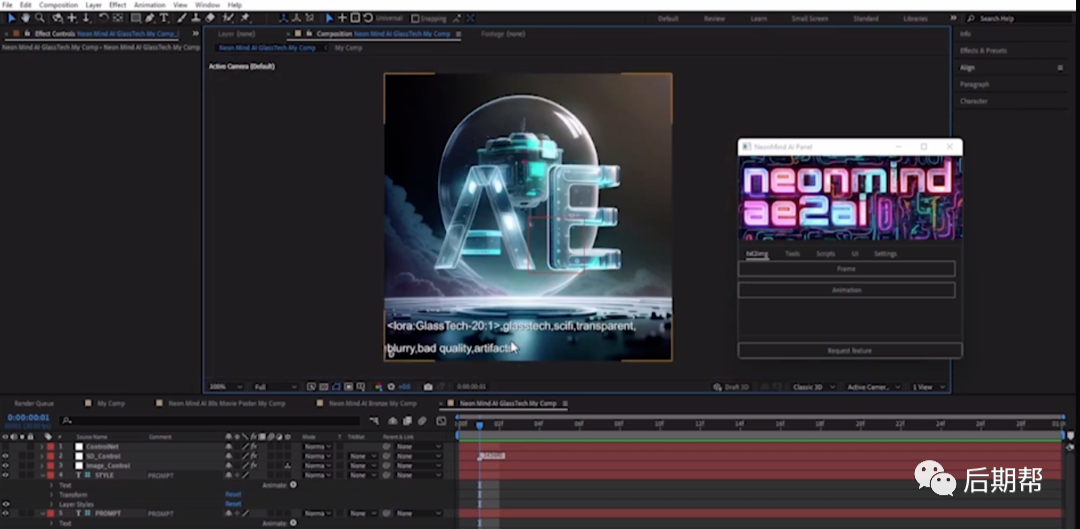Viewport: 1080px width, 529px height.
Task: Click the red label color of STYLE layer
Action: click(x=50, y=475)
